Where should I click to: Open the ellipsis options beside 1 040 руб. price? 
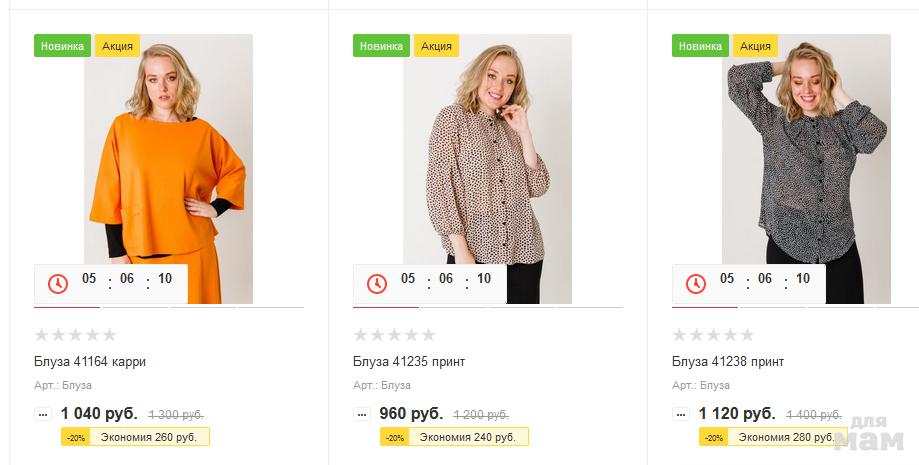43,413
